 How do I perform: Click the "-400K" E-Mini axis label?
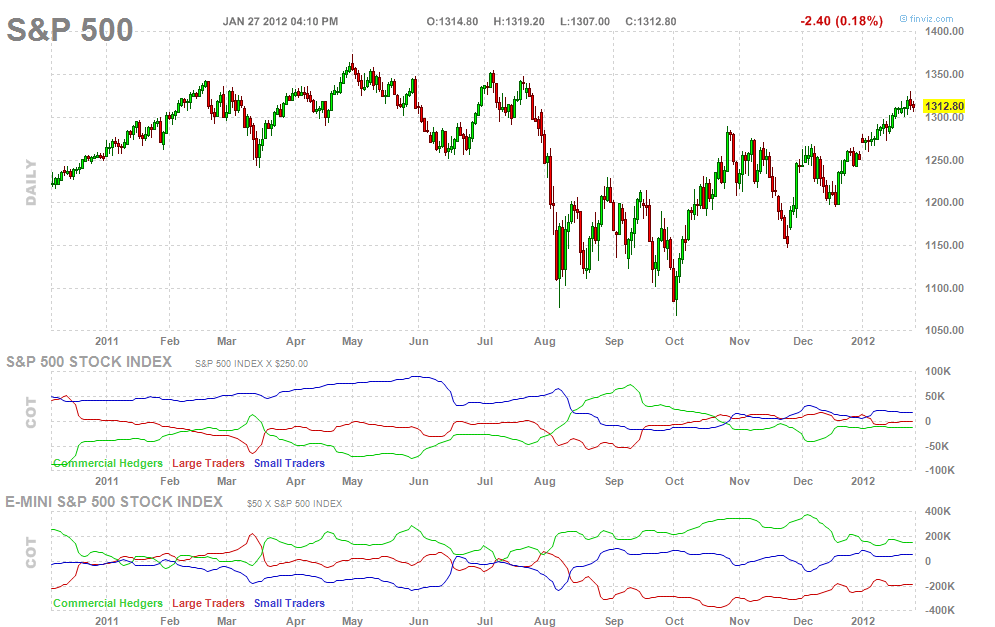938,610
